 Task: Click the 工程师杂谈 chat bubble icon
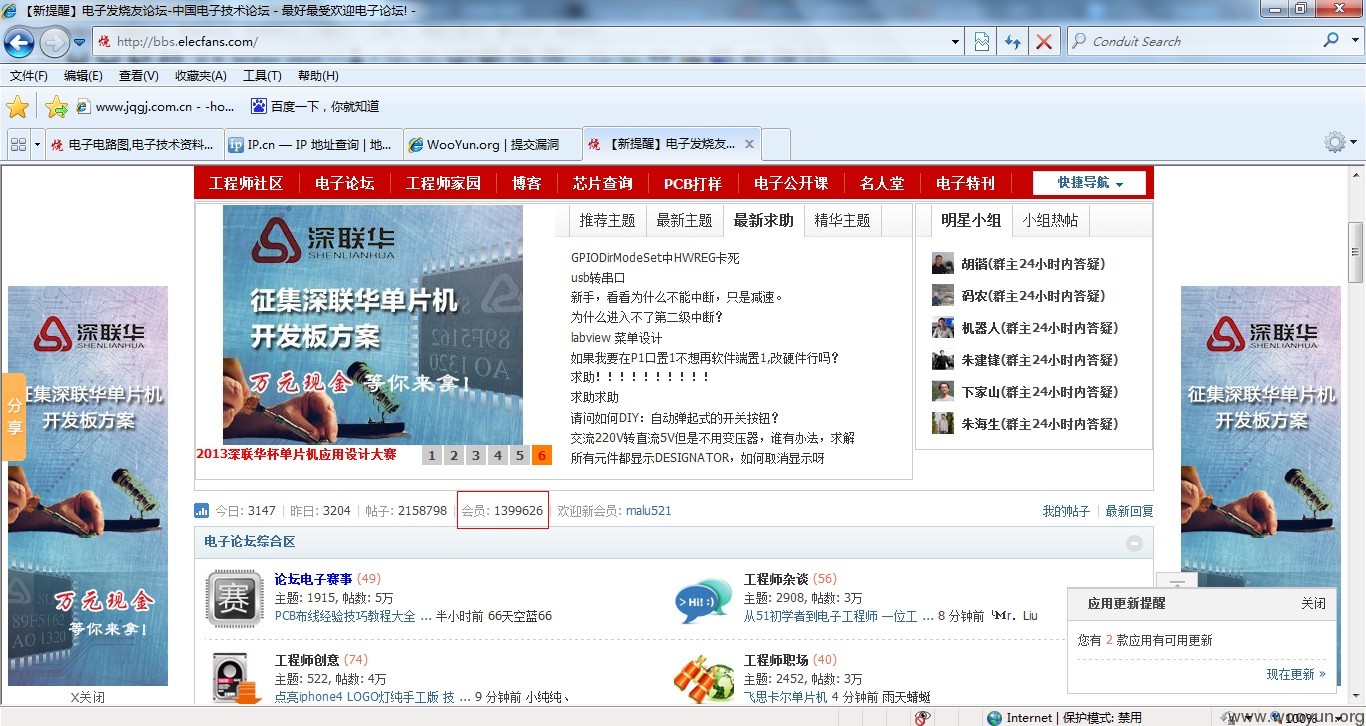point(703,598)
